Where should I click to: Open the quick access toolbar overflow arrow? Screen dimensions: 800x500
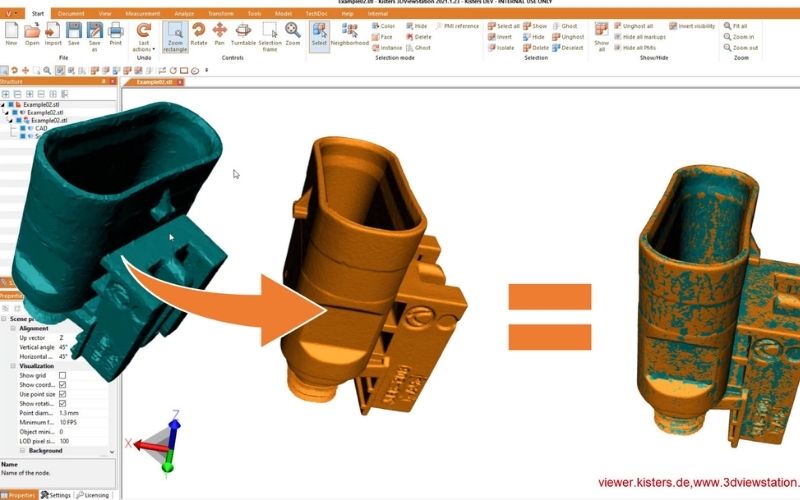coord(207,70)
